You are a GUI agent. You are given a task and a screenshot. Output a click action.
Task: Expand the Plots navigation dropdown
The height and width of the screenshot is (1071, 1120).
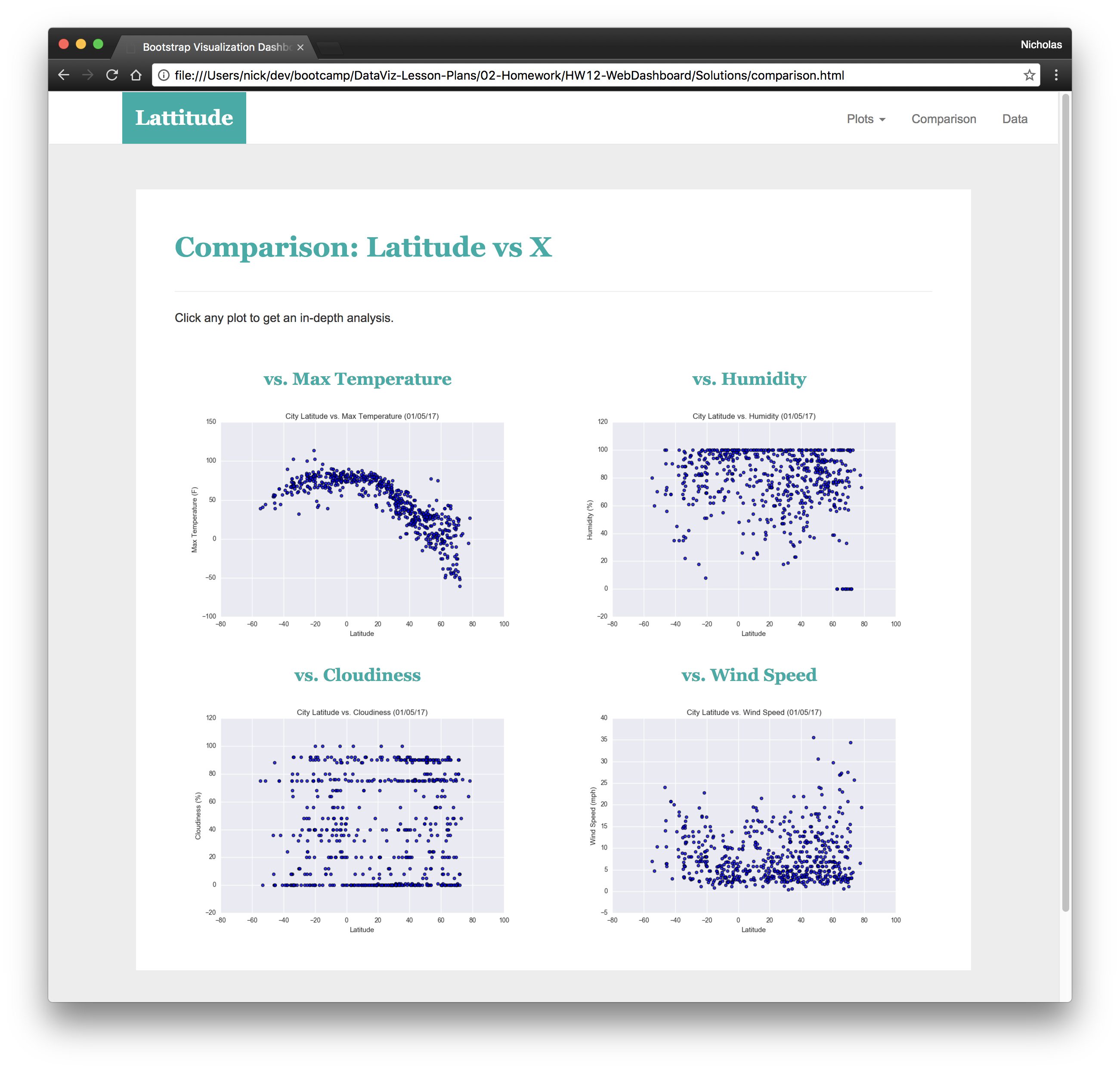(x=864, y=118)
